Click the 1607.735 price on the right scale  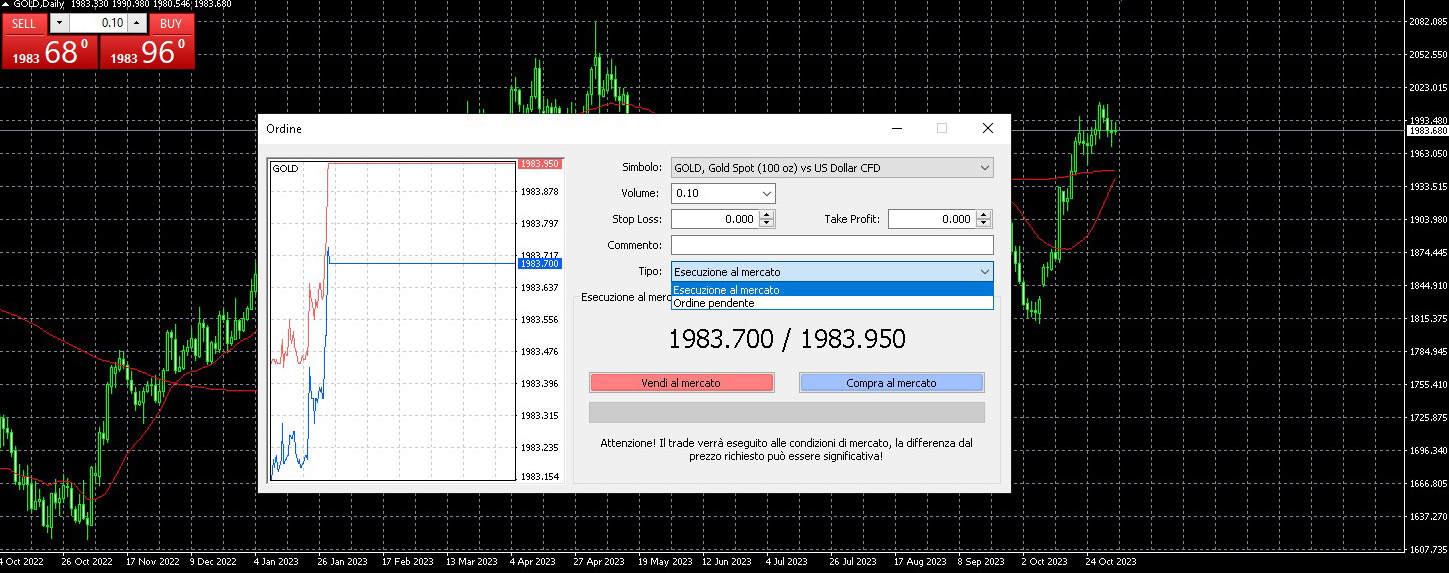pos(1427,550)
